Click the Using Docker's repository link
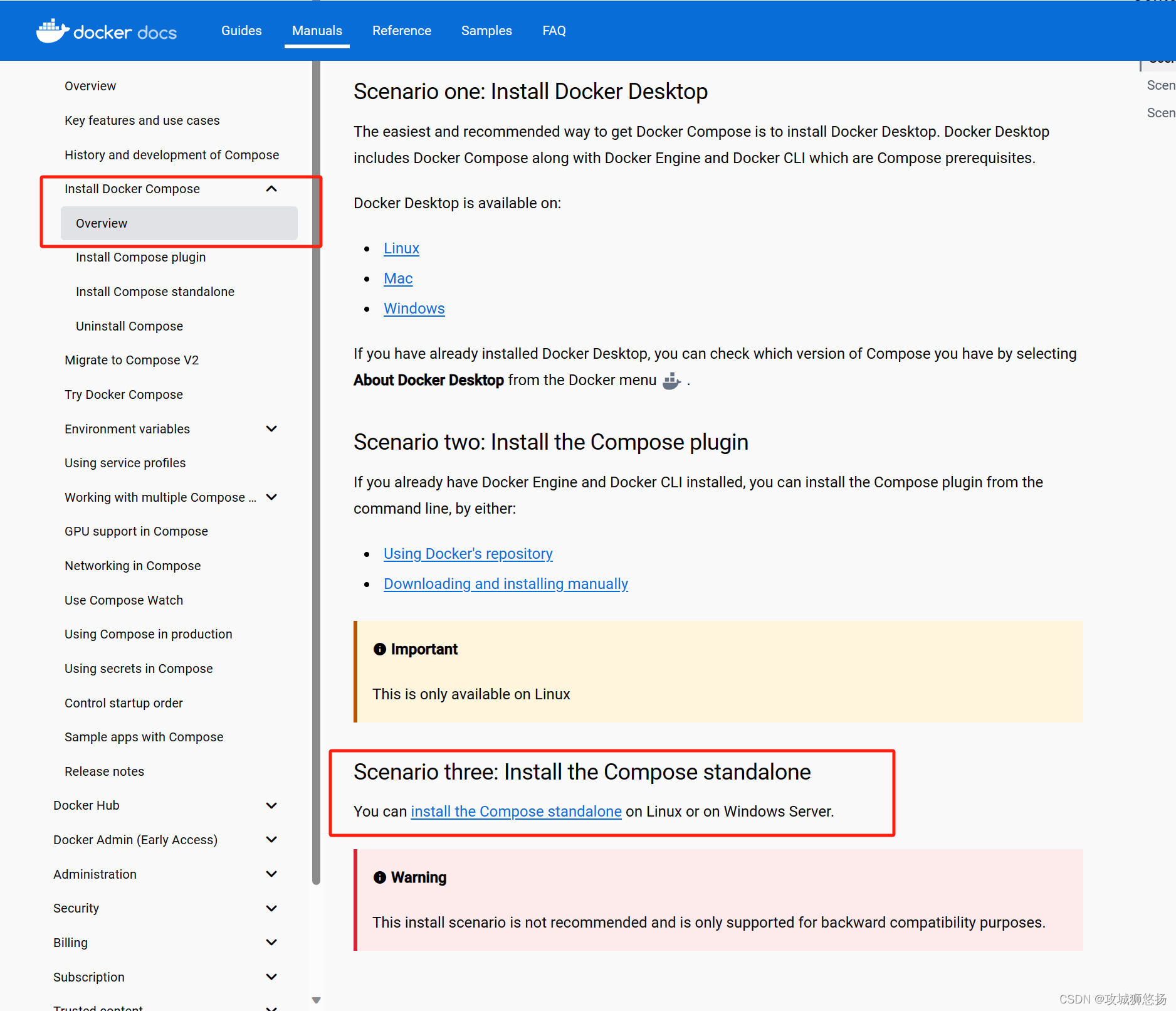The height and width of the screenshot is (1011, 1176). [468, 554]
